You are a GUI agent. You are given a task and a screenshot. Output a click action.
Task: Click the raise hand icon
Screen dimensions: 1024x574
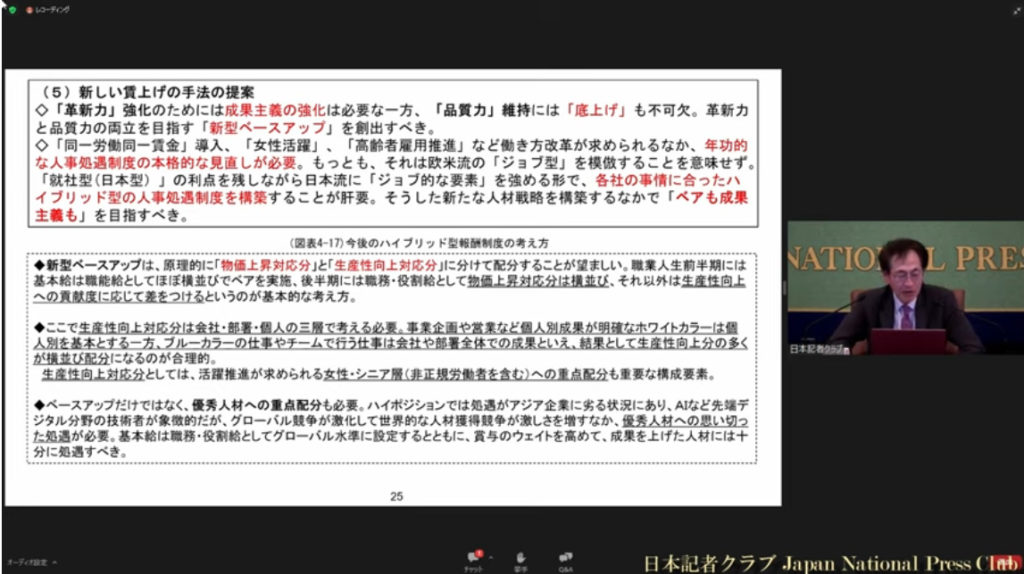[520, 558]
